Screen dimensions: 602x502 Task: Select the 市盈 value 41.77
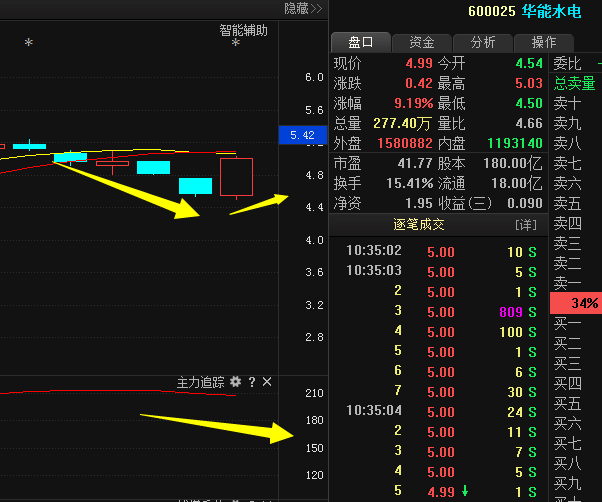point(415,163)
